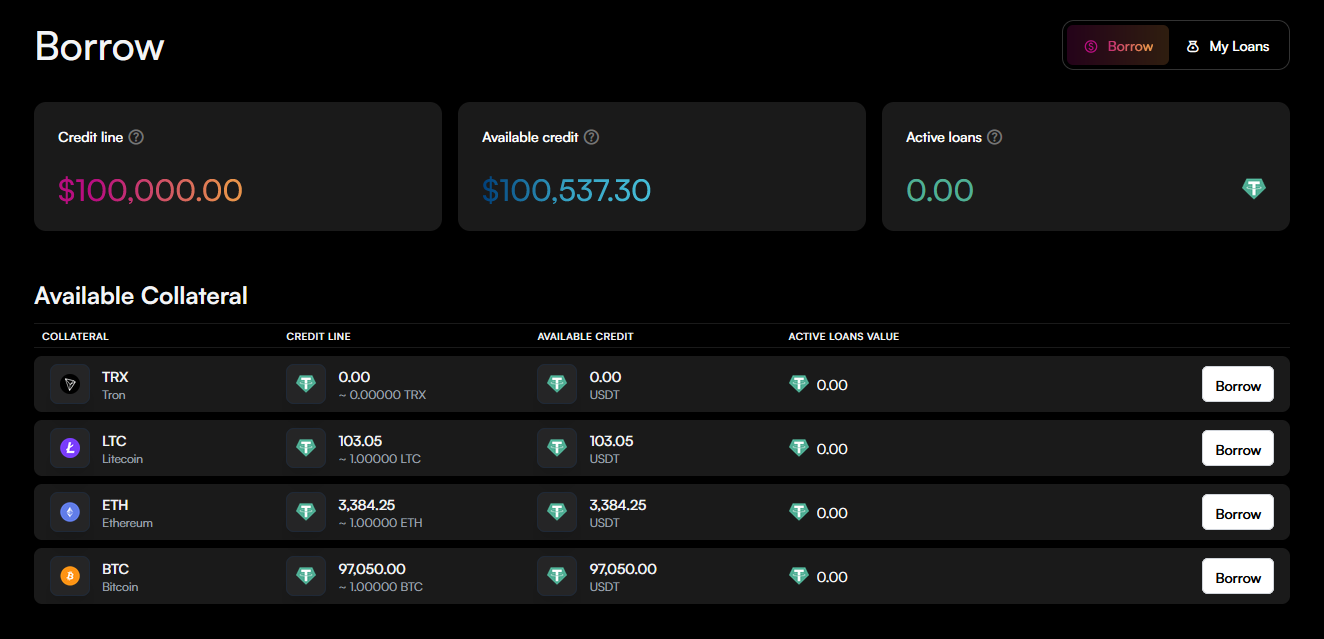
Task: Click Tether icon in LTC active loans
Action: [x=798, y=448]
